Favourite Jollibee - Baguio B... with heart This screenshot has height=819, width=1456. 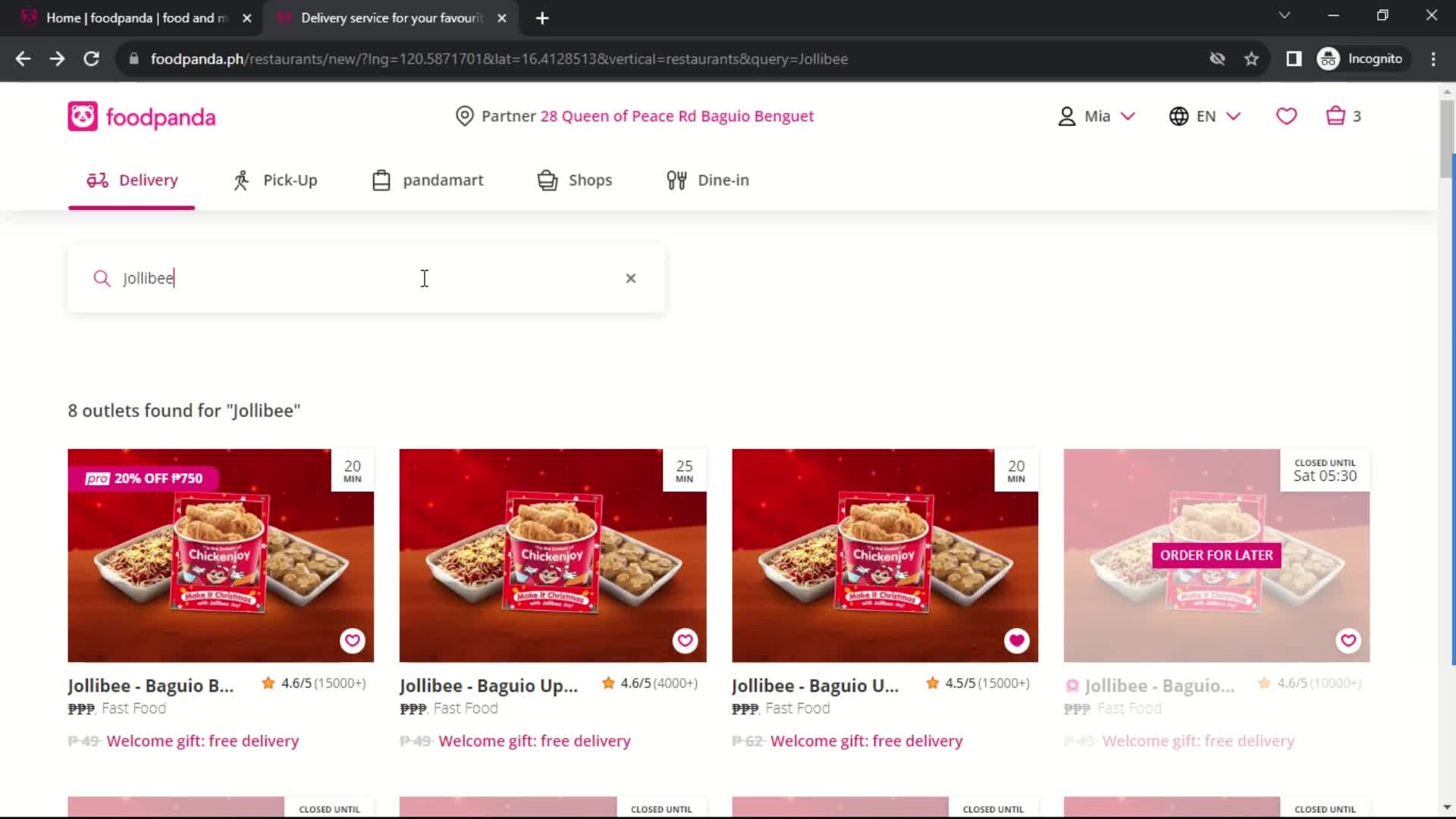click(x=352, y=641)
